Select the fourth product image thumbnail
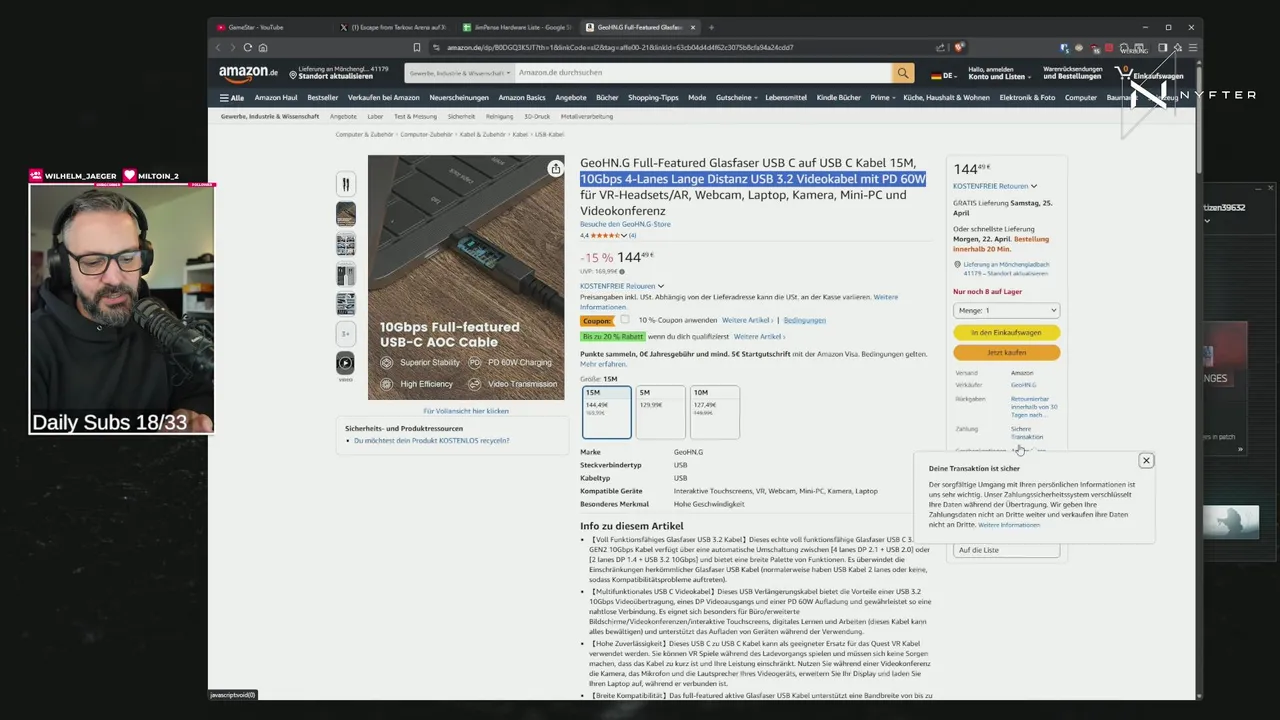The height and width of the screenshot is (720, 1280). (345, 274)
